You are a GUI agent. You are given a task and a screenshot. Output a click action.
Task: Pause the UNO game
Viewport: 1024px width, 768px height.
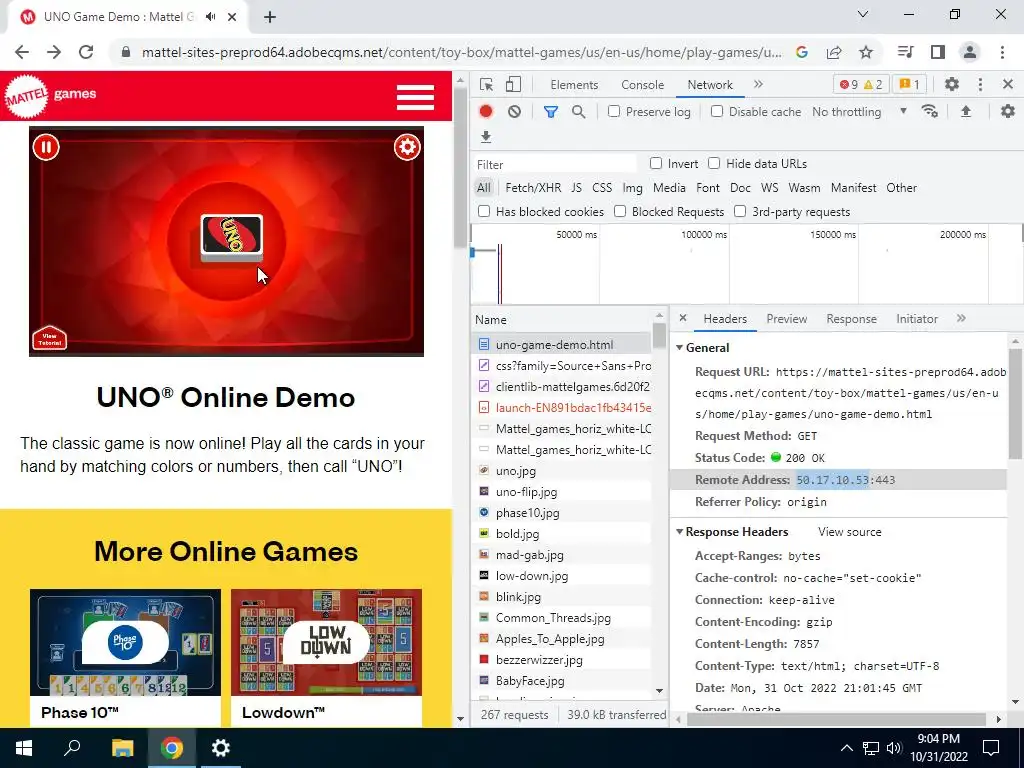46,147
